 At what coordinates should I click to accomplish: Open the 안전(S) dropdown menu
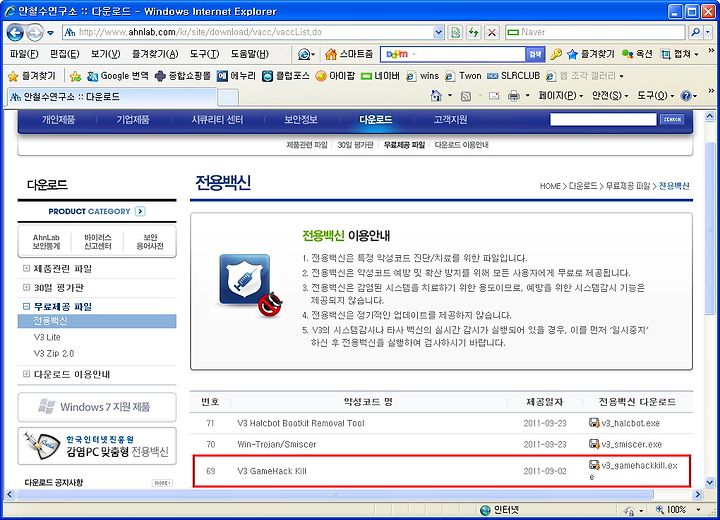pos(610,96)
